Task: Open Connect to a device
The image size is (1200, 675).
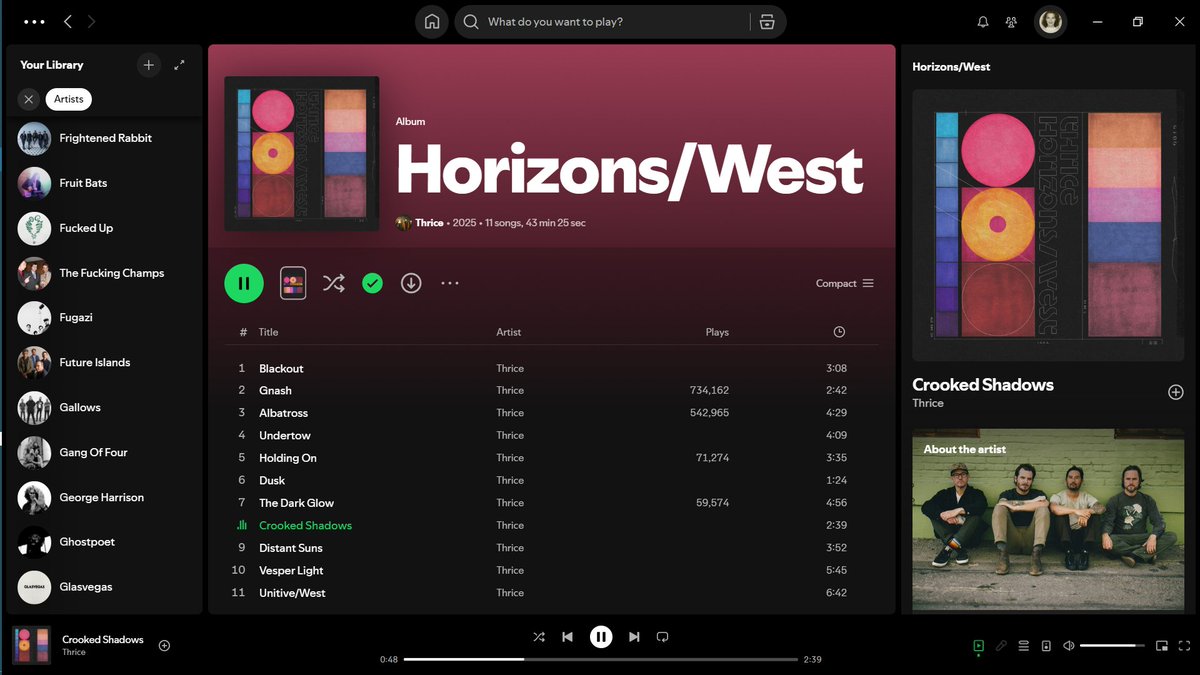Action: pyautogui.click(x=1046, y=646)
